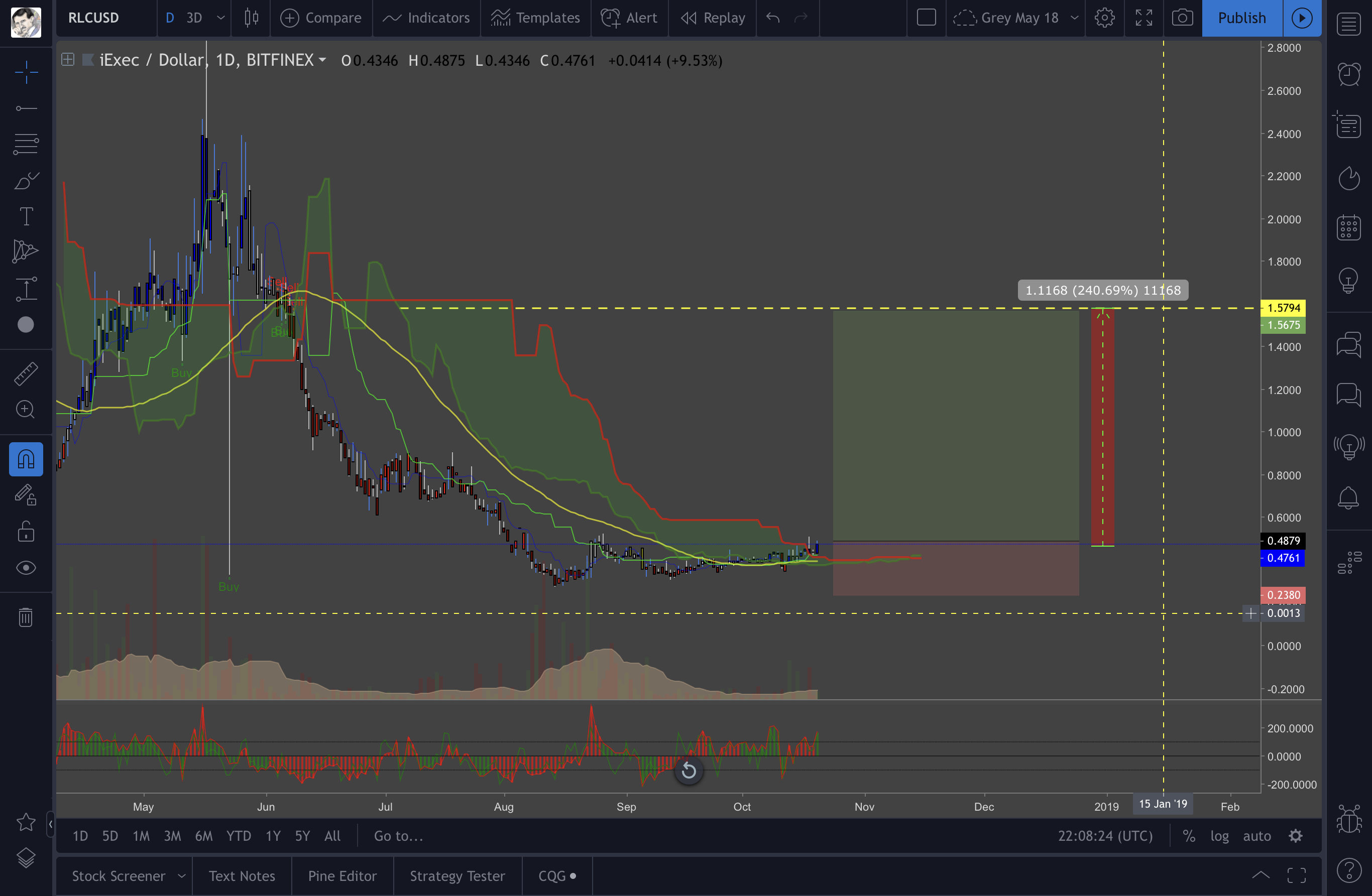The height and width of the screenshot is (896, 1372).
Task: Open the Grey May 18 layout dropdown
Action: pos(1074,18)
